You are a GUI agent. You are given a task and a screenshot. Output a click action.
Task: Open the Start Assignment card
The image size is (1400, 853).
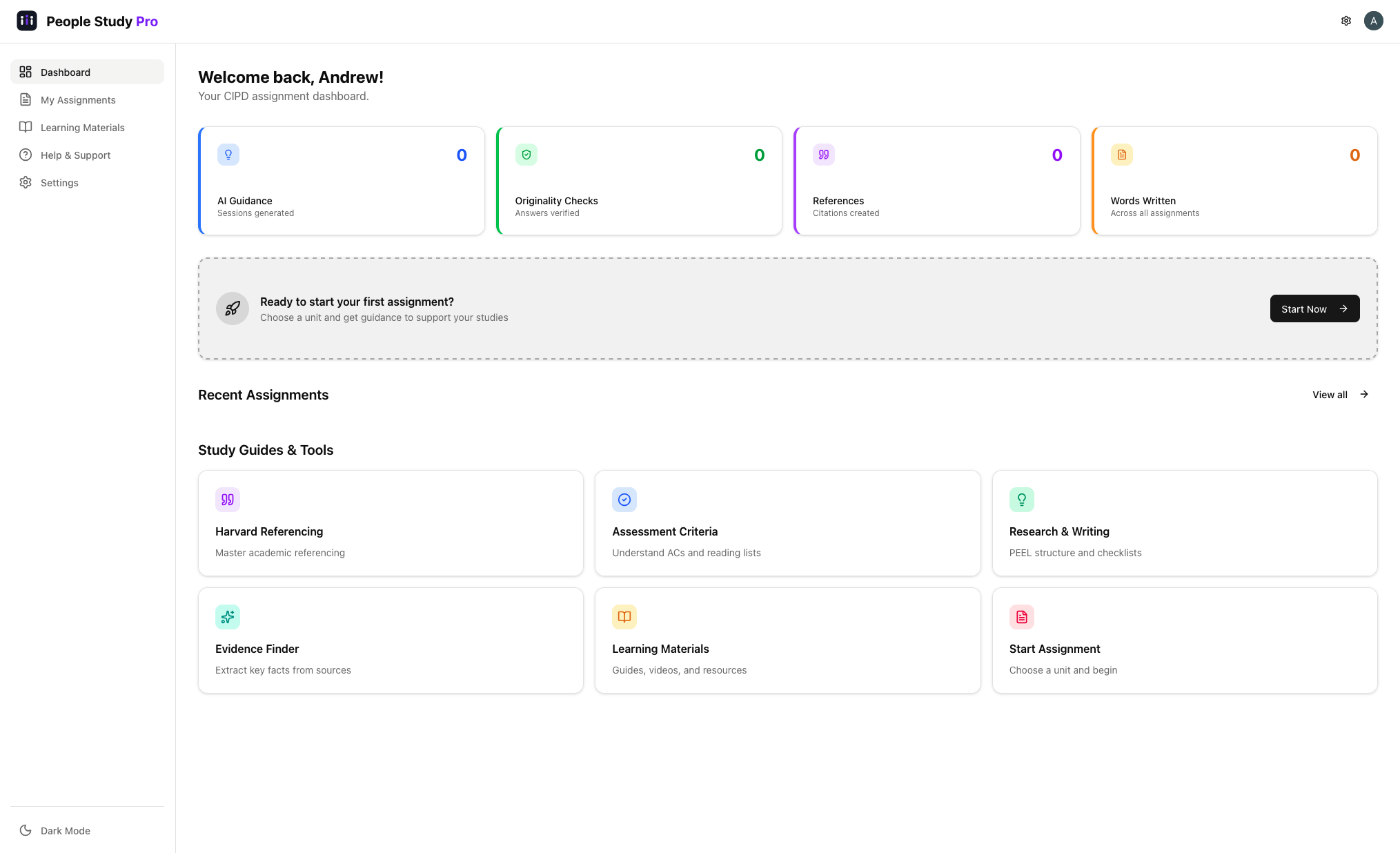pyautogui.click(x=1184, y=640)
